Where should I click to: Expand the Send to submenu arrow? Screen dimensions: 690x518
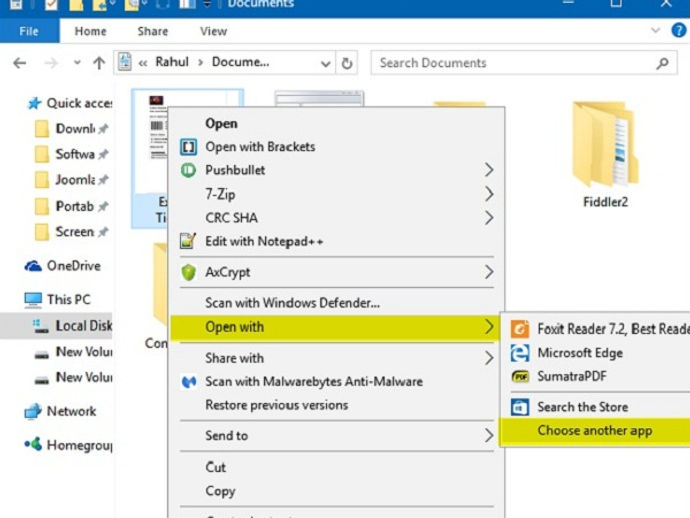coord(489,436)
